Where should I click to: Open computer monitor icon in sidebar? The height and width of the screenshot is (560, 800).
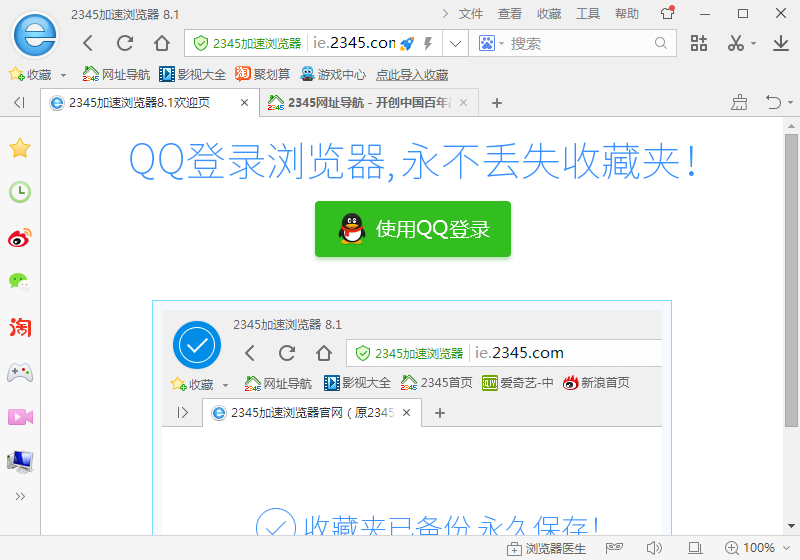tap(20, 462)
